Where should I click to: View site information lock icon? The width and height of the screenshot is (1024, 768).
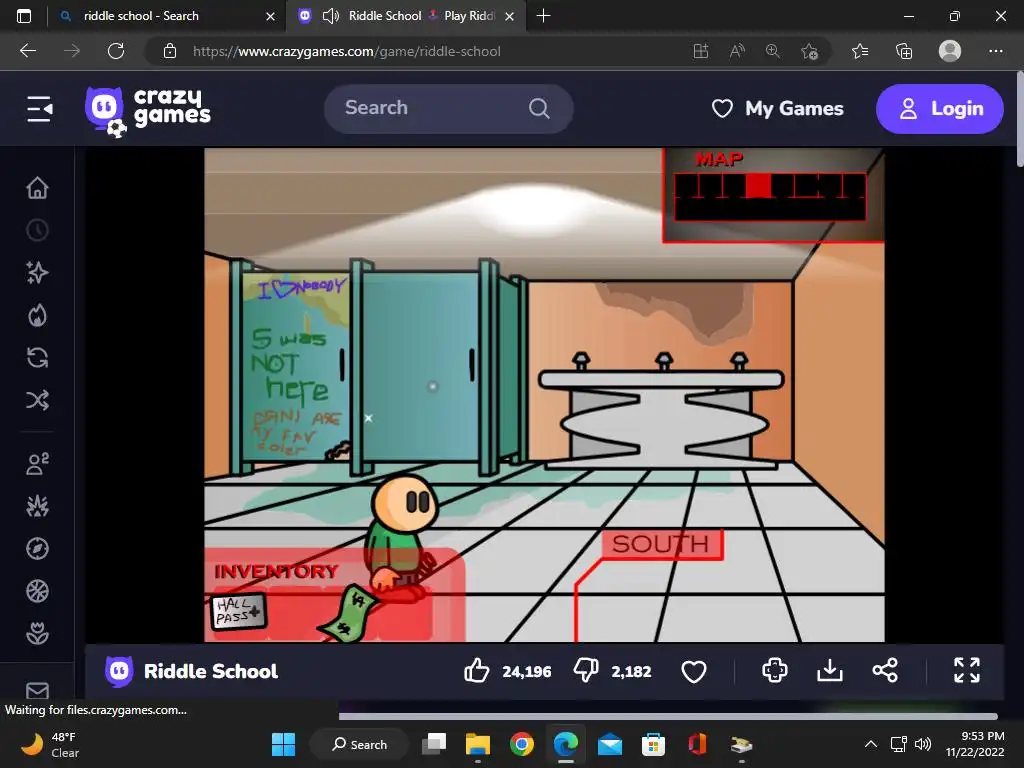click(x=170, y=51)
